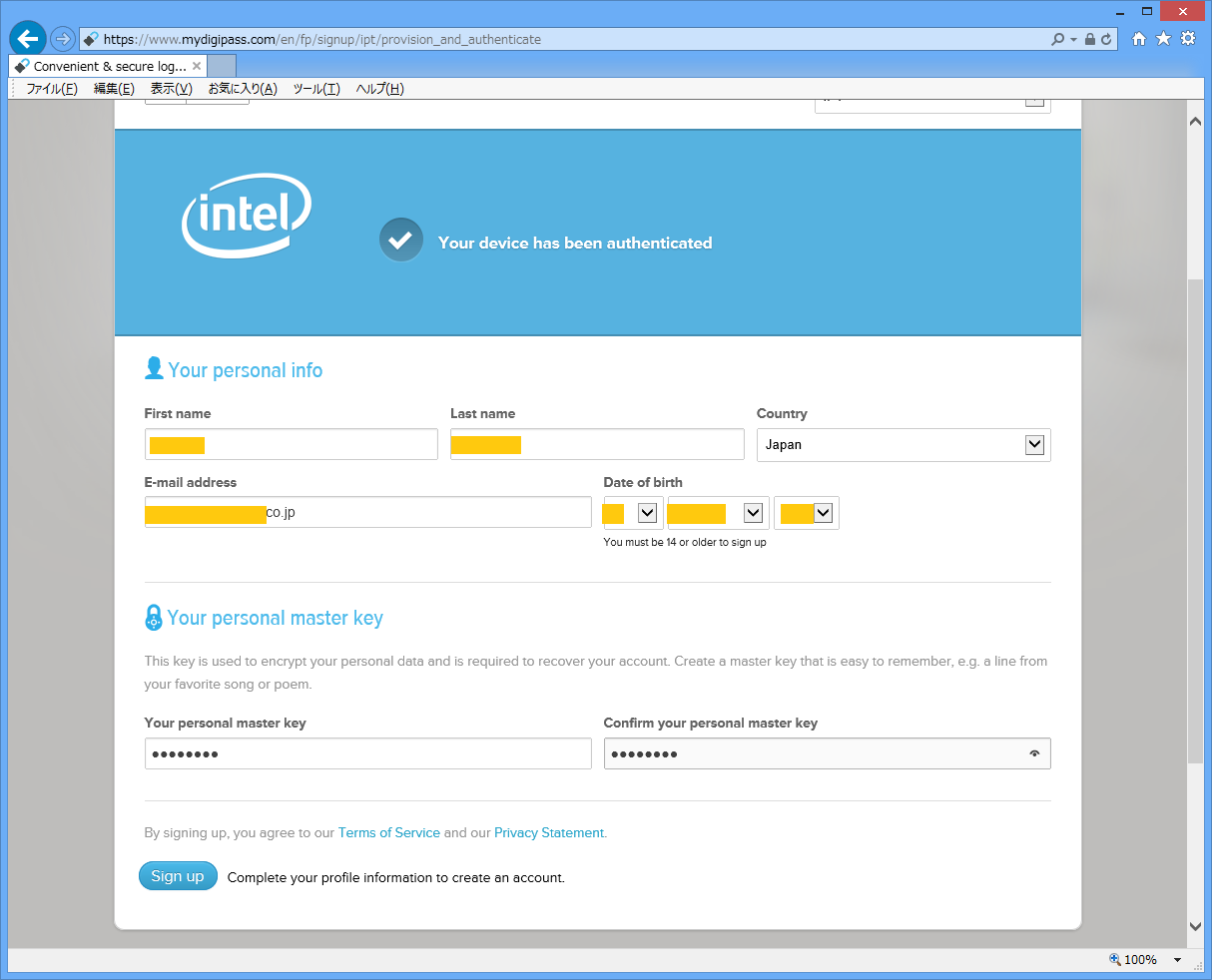Toggle reveal password eye in confirm key field
This screenshot has height=980, width=1212.
[1034, 753]
